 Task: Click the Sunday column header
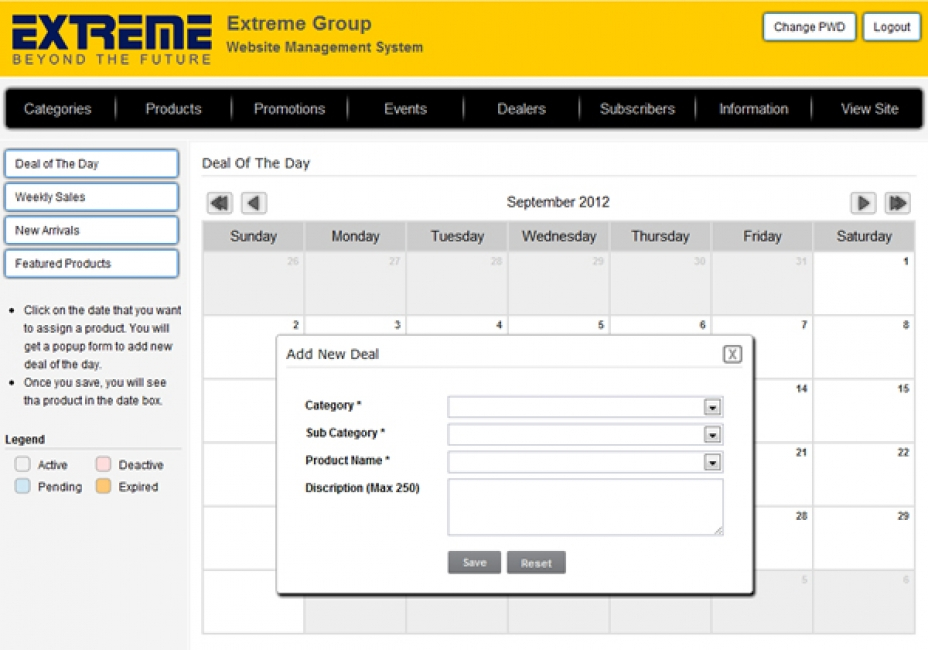click(x=253, y=236)
